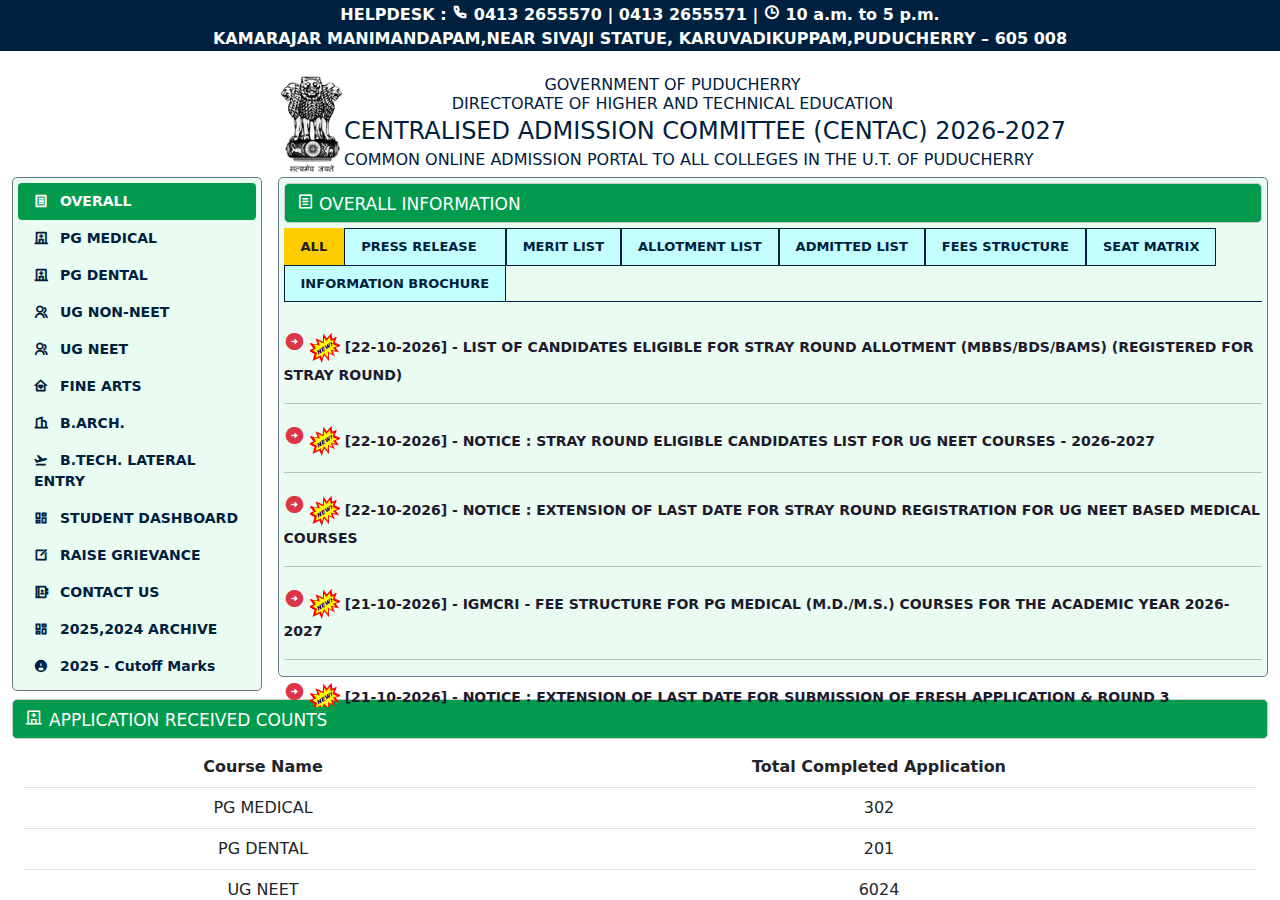Click the grid icon beside STUDENT DASHBOARD
Viewport: 1280px width, 900px height.
pos(41,518)
